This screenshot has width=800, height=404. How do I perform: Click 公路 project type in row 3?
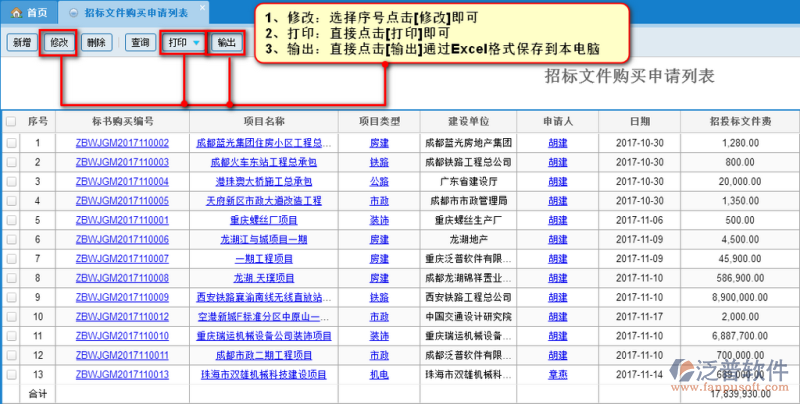click(379, 182)
